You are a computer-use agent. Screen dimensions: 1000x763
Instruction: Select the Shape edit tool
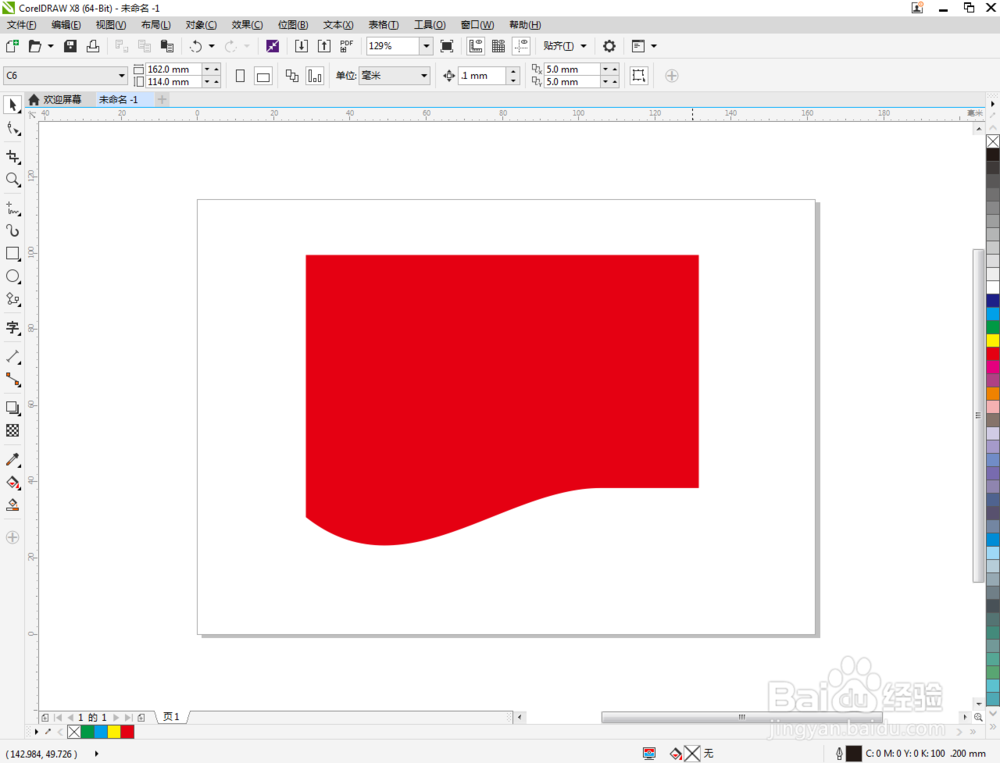point(13,129)
